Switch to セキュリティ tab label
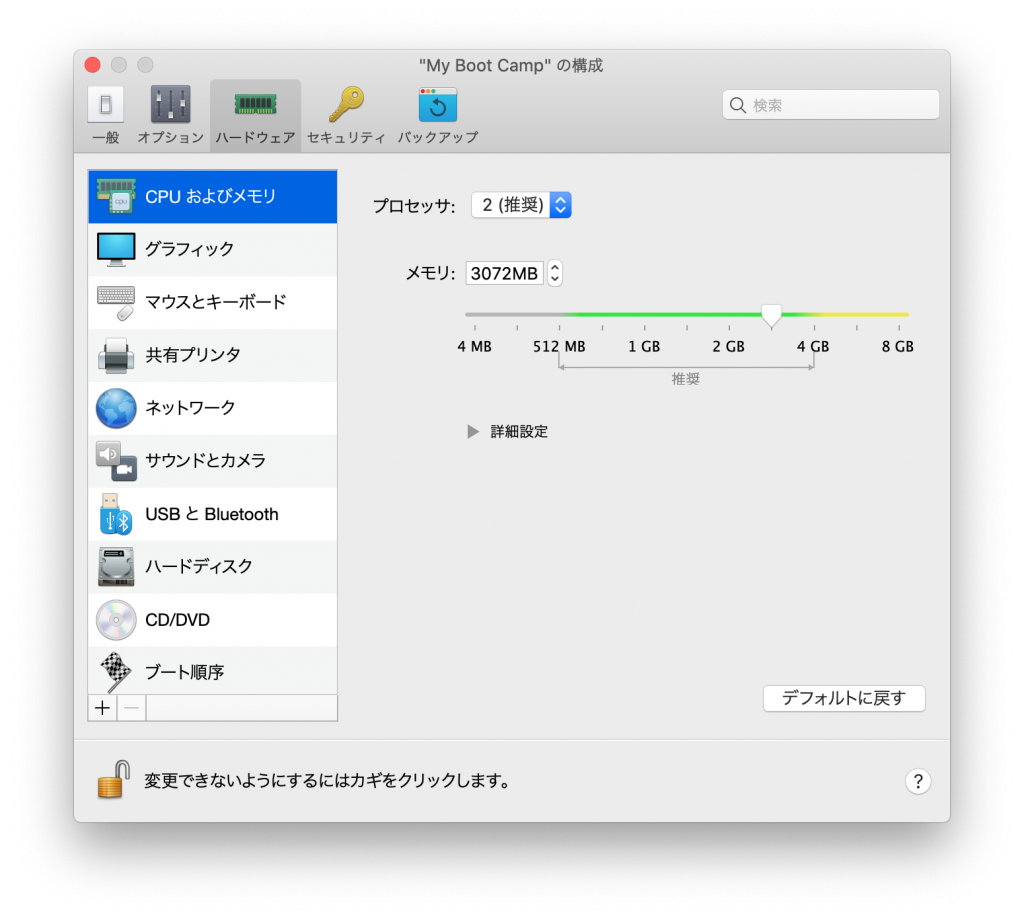Image resolution: width=1024 pixels, height=920 pixels. point(346,138)
